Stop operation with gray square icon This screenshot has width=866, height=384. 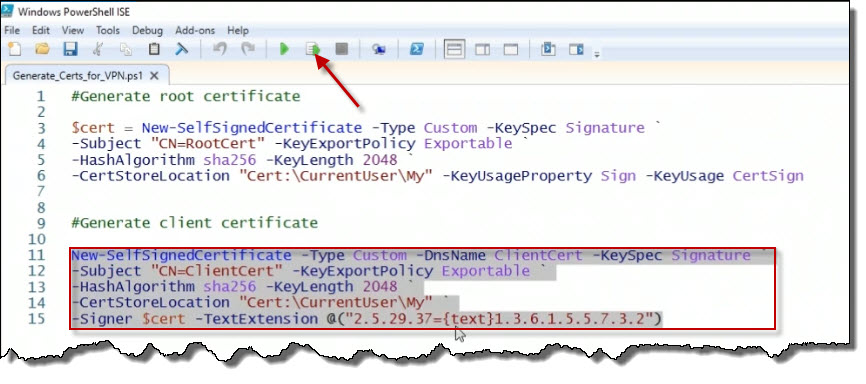(342, 49)
